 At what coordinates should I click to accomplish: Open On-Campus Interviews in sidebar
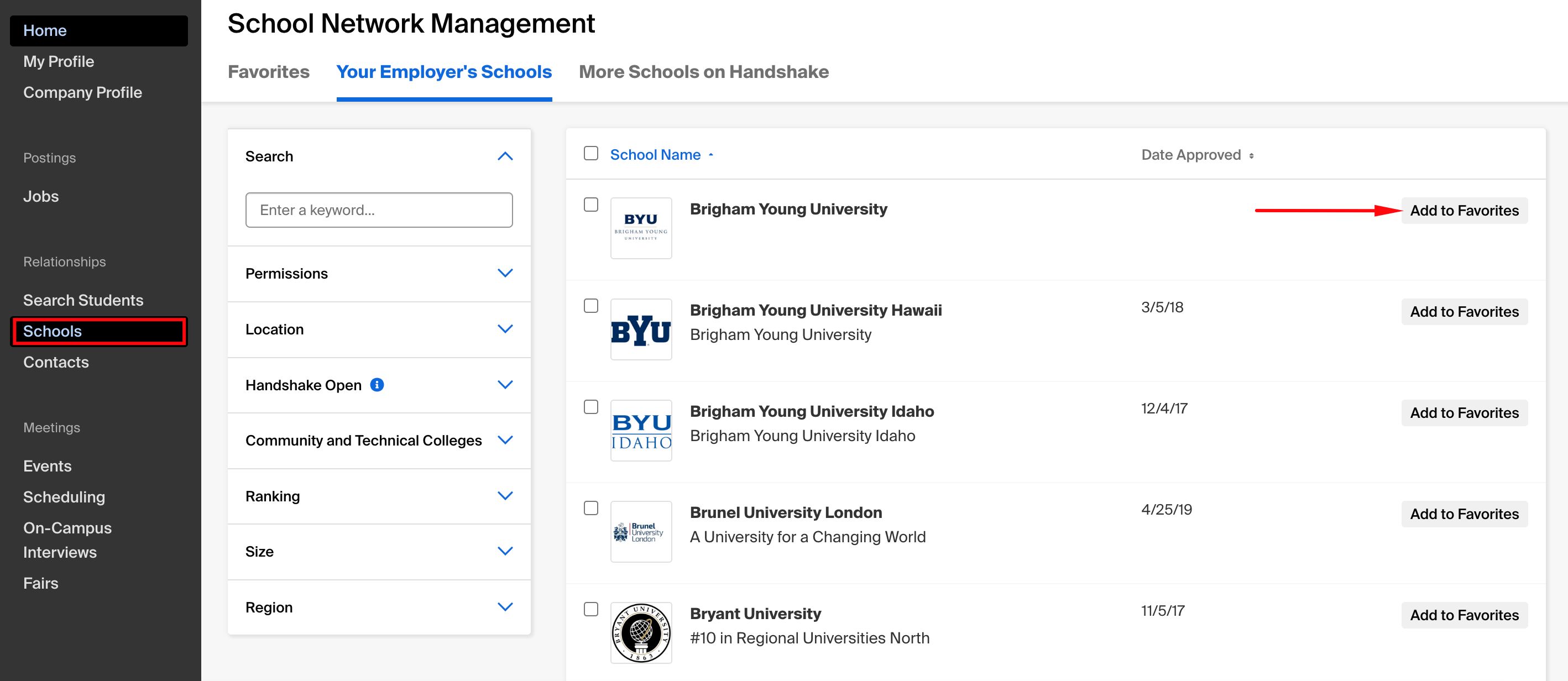click(x=67, y=540)
